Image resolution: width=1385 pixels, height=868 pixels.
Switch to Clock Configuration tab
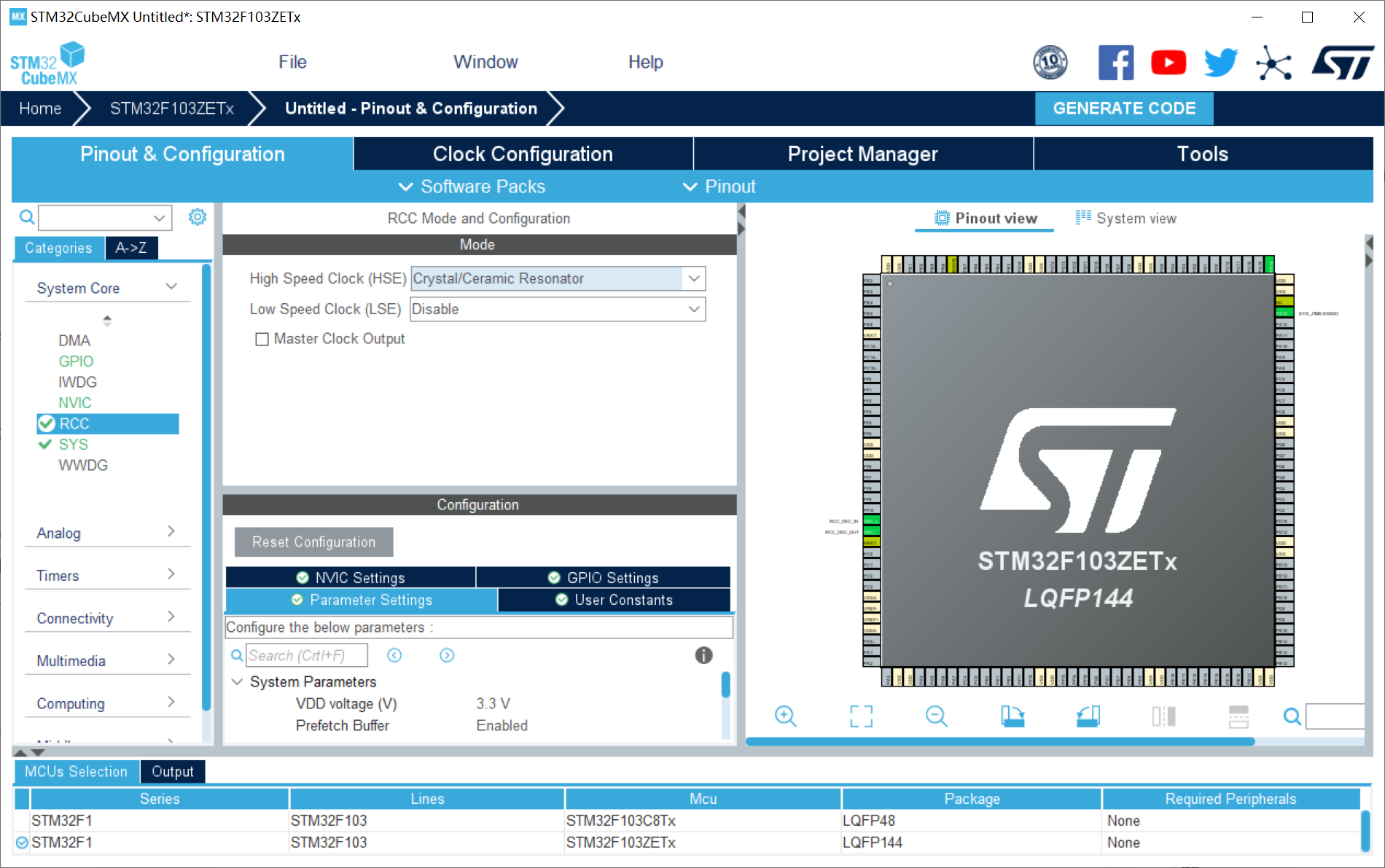pyautogui.click(x=523, y=154)
